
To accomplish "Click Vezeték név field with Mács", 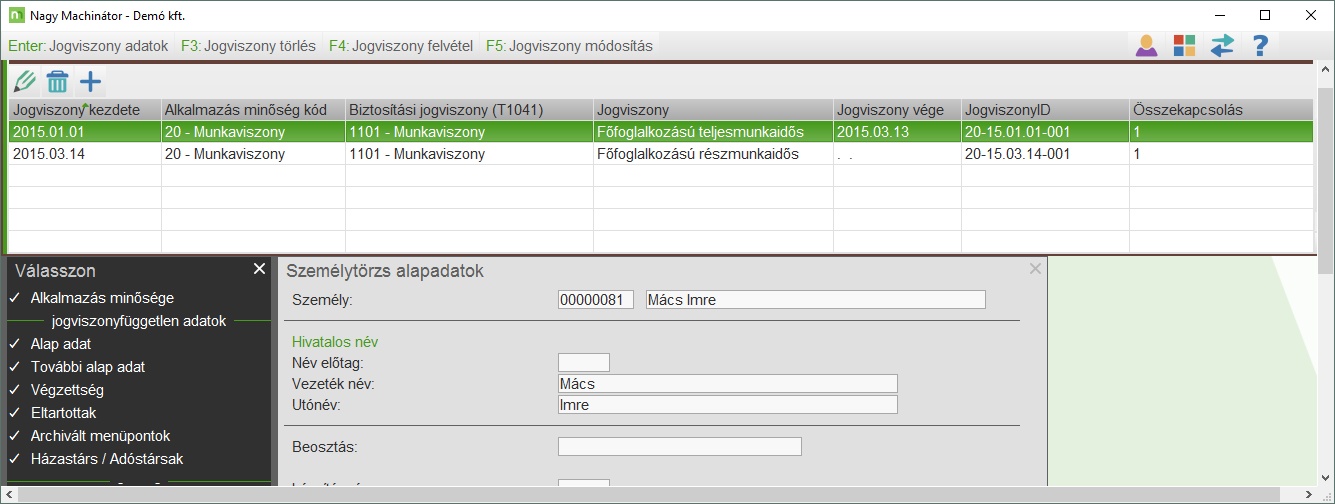I will (727, 383).
